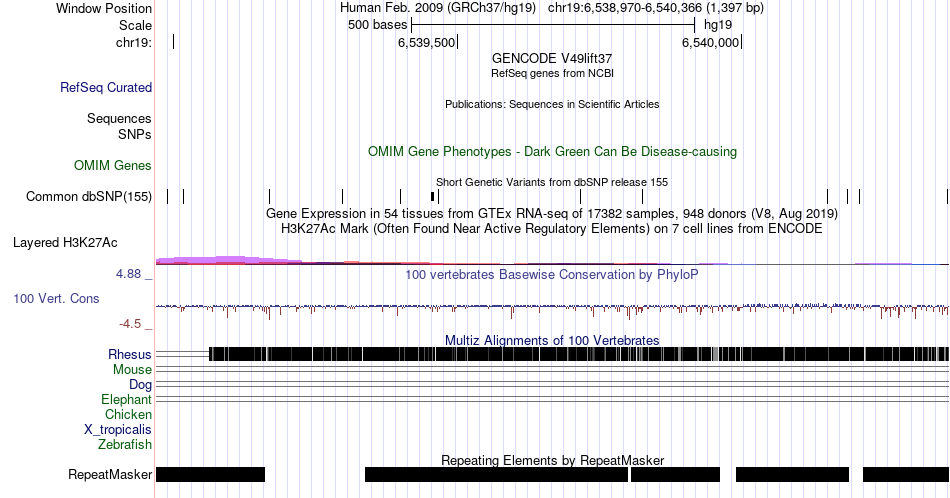Click the Scale label on the left

coord(136,25)
